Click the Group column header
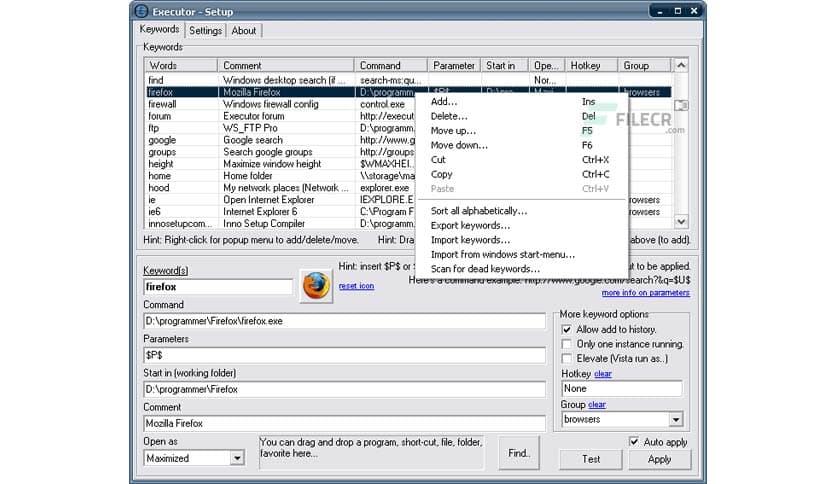 [x=644, y=66]
